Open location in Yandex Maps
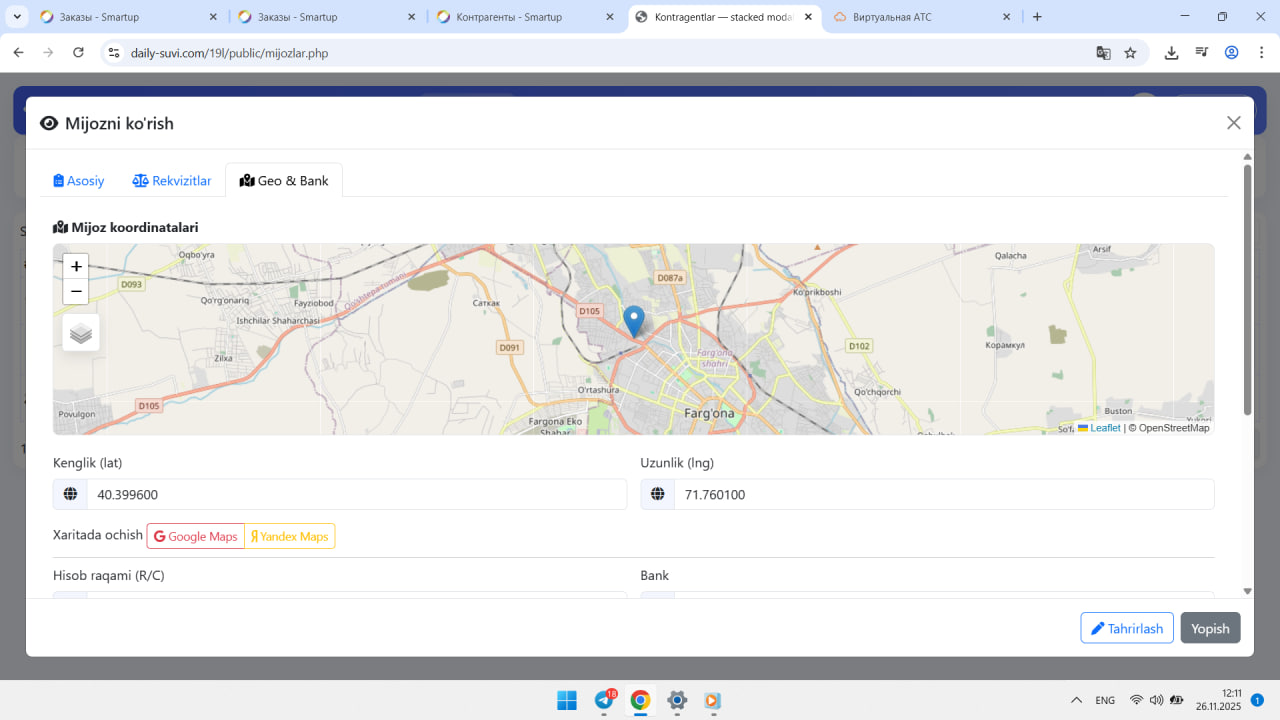Screen dimensions: 1280x720 pos(289,537)
